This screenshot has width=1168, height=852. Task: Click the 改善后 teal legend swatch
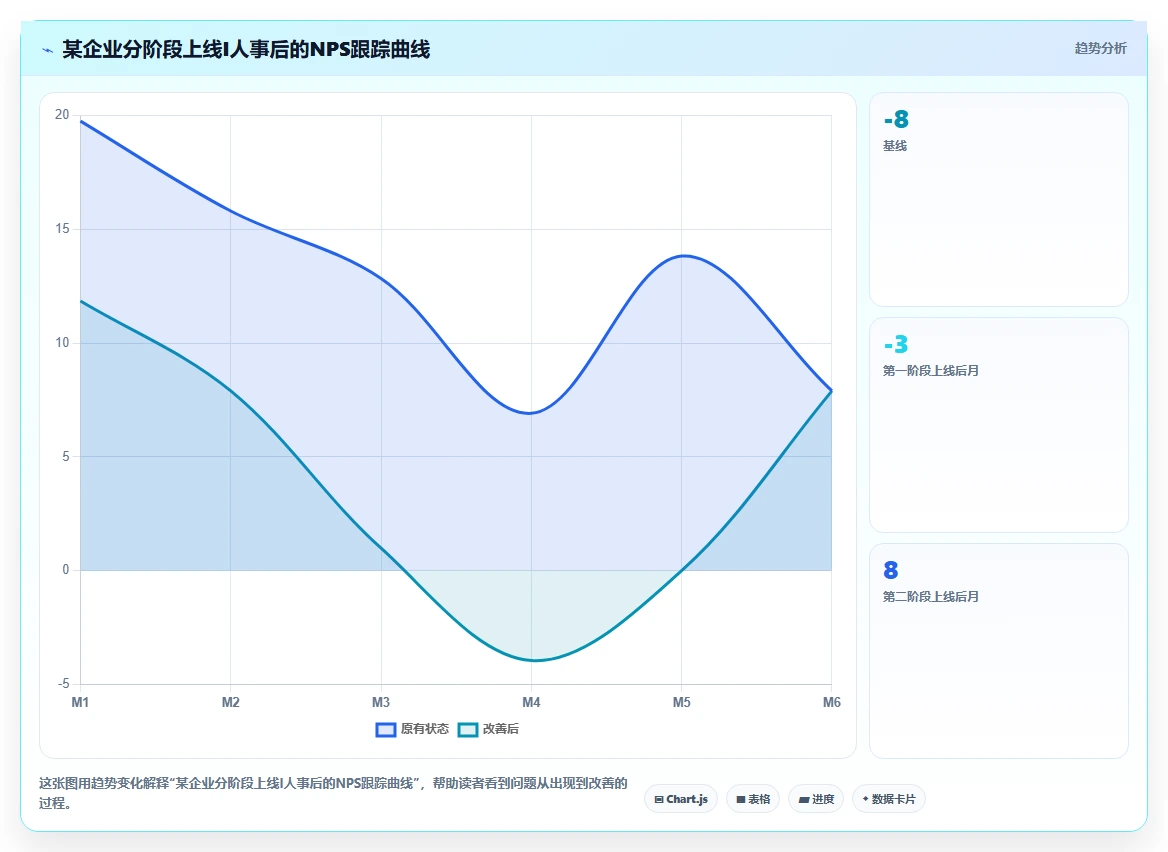[x=467, y=730]
